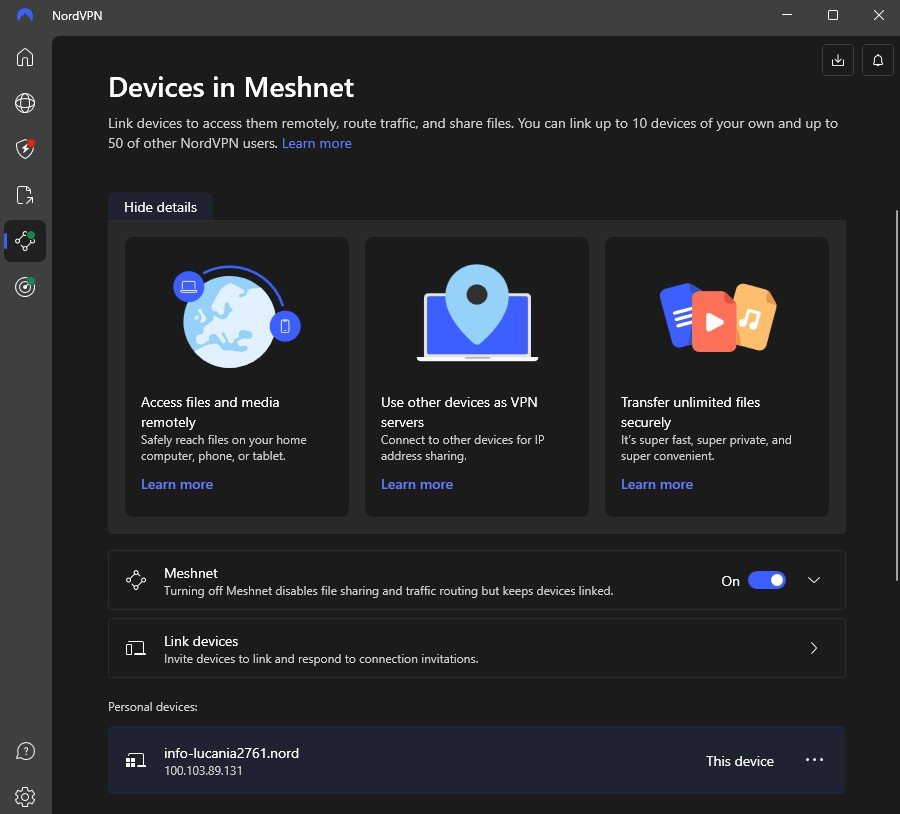Click the laptop location pin illustration
The width and height of the screenshot is (900, 814).
[477, 313]
